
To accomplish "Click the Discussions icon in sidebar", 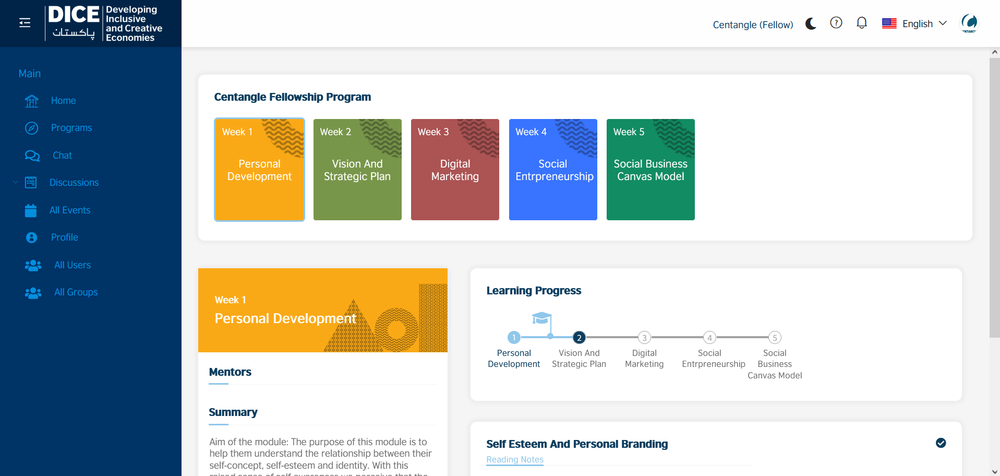I will tap(31, 182).
